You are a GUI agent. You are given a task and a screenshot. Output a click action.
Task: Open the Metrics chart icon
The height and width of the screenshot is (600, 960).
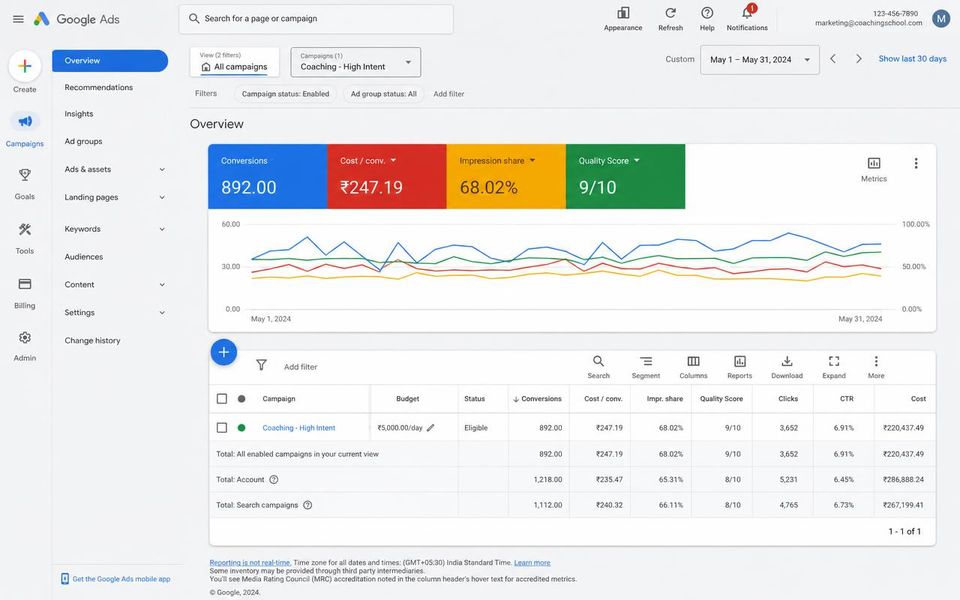pos(874,163)
